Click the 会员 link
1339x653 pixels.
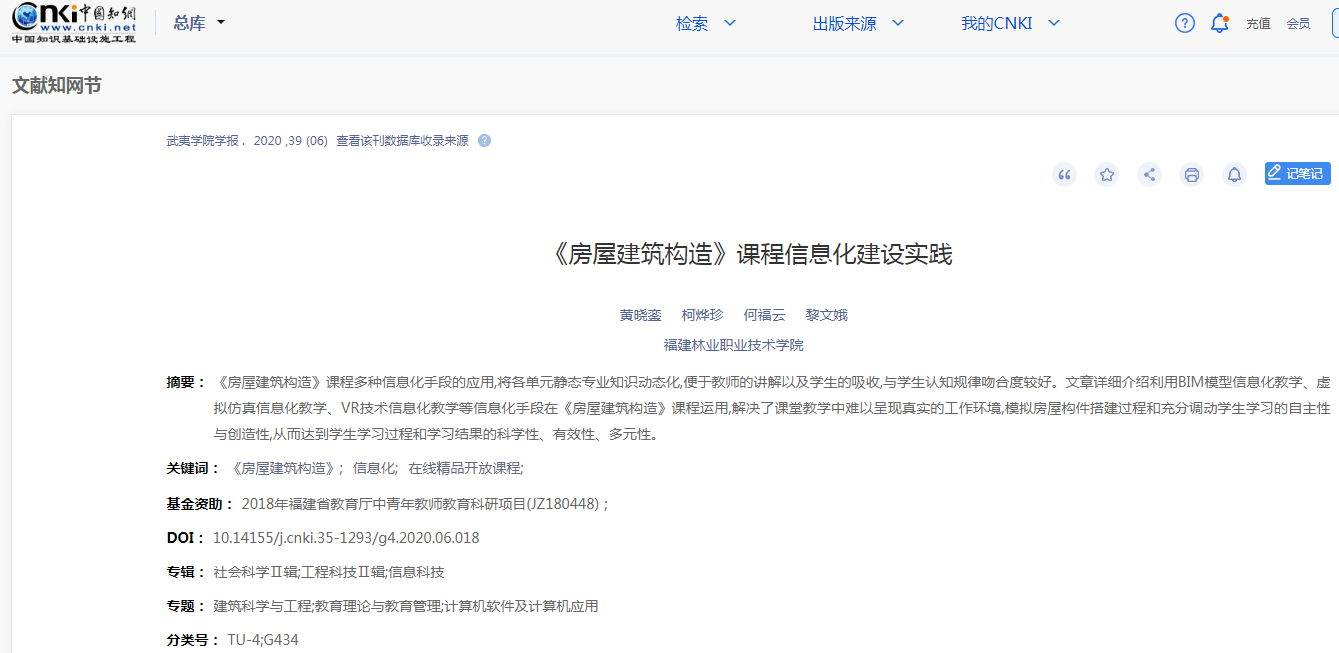(x=1298, y=24)
